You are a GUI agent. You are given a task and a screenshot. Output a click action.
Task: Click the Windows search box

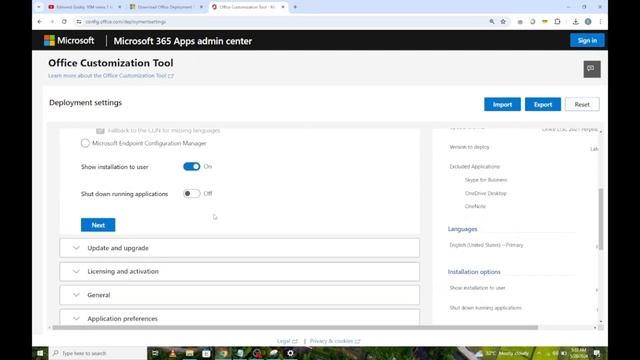pyautogui.click(x=98, y=353)
